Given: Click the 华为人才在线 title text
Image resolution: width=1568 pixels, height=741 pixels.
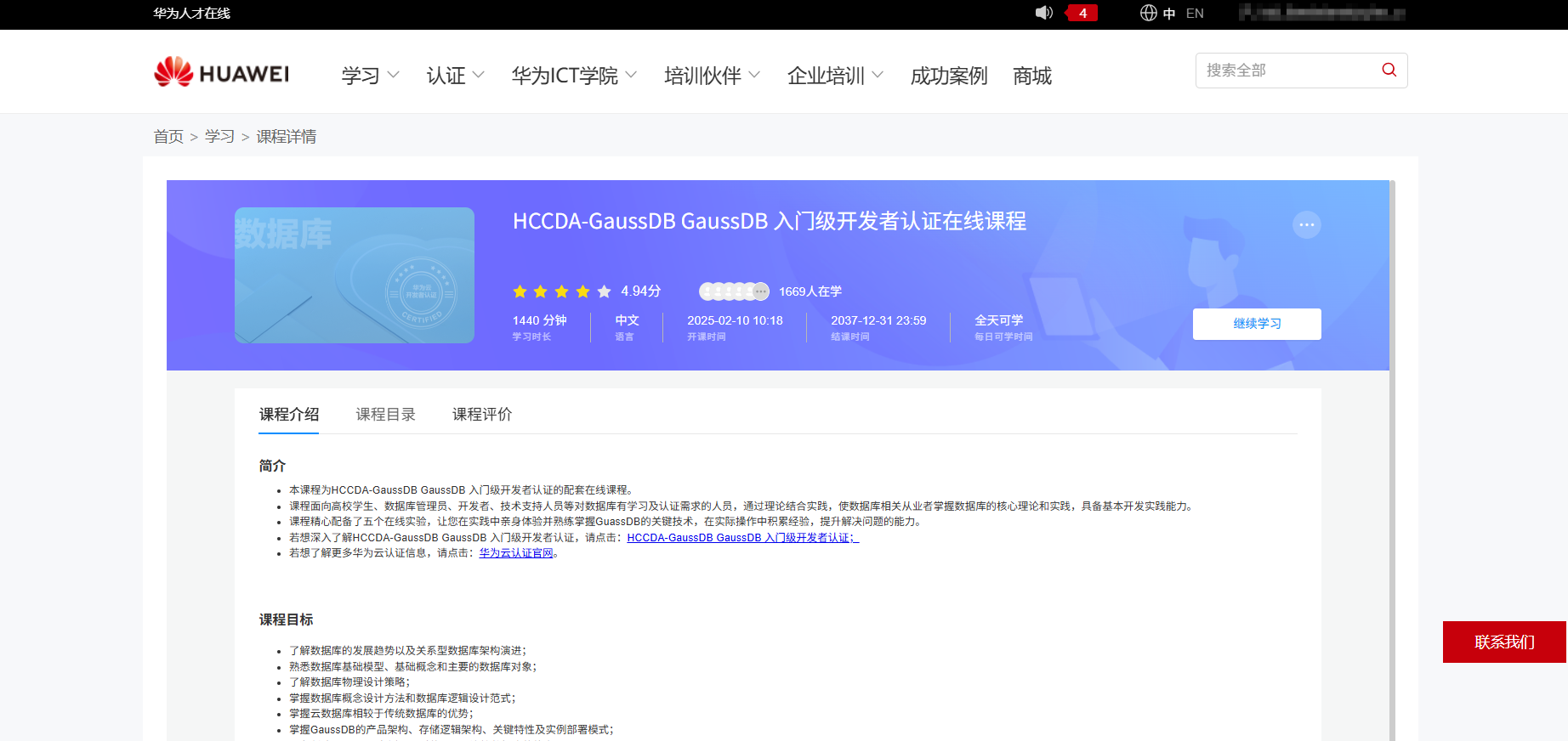Looking at the screenshot, I should coord(191,14).
